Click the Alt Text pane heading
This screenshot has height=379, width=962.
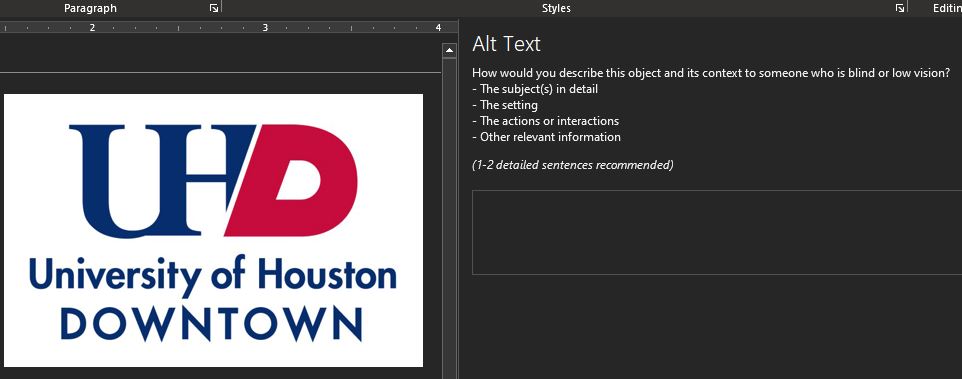pos(506,44)
